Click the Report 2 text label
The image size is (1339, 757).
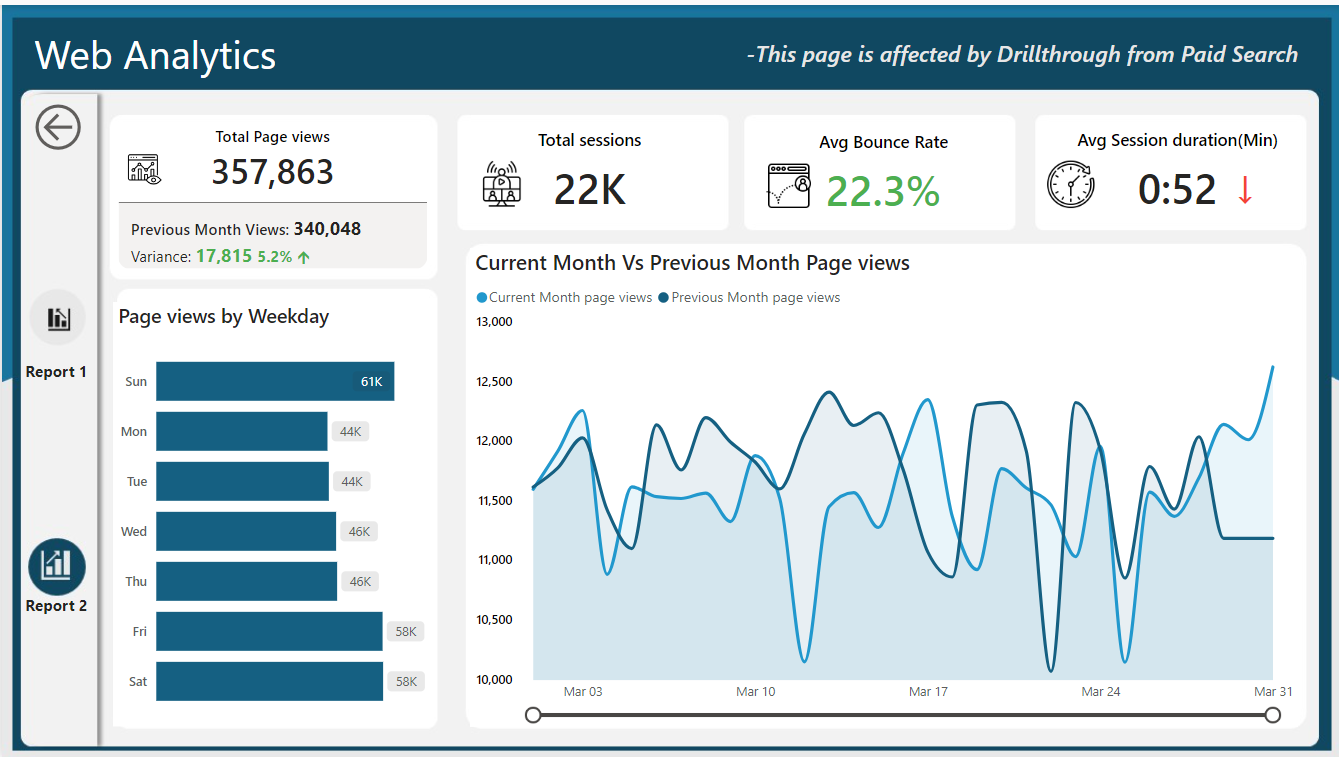tap(56, 606)
